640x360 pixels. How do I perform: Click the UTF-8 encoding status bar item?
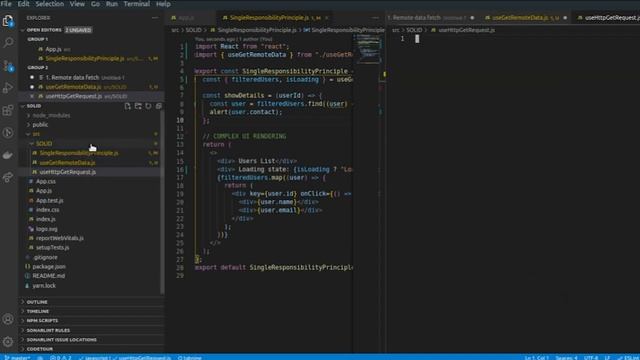591,357
